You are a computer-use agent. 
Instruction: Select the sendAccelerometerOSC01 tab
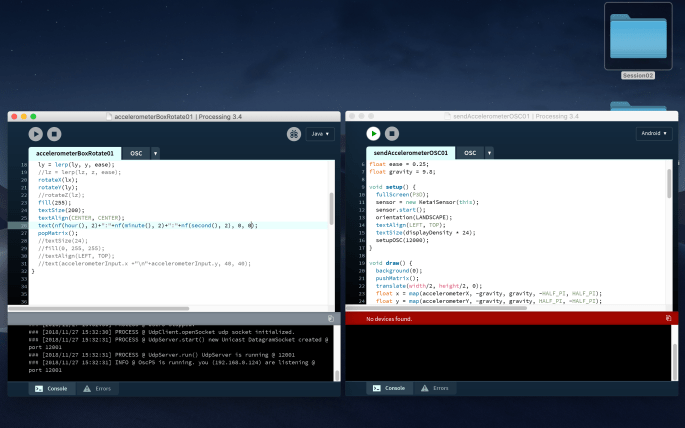point(411,153)
